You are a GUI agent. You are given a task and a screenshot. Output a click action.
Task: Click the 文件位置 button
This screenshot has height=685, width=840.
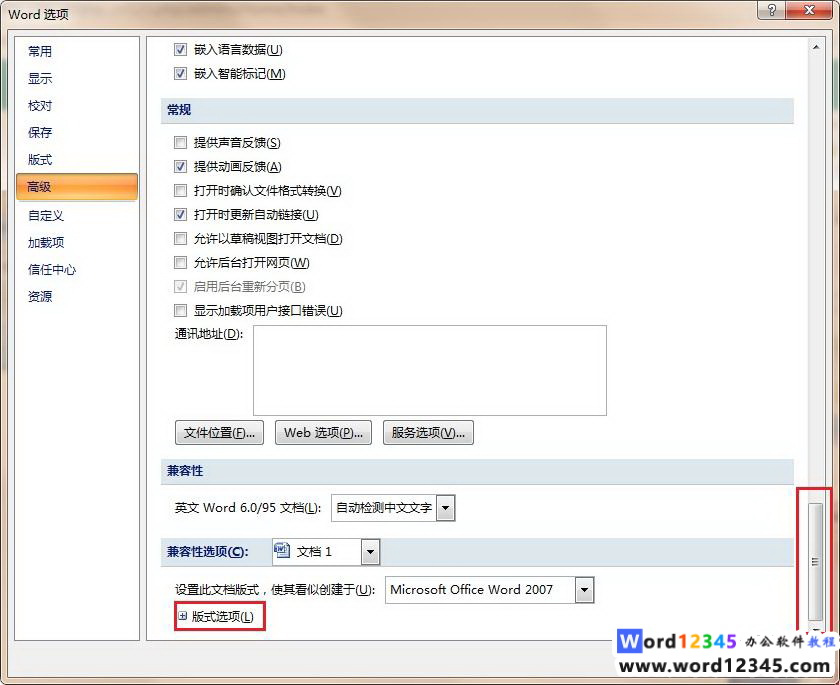click(220, 433)
